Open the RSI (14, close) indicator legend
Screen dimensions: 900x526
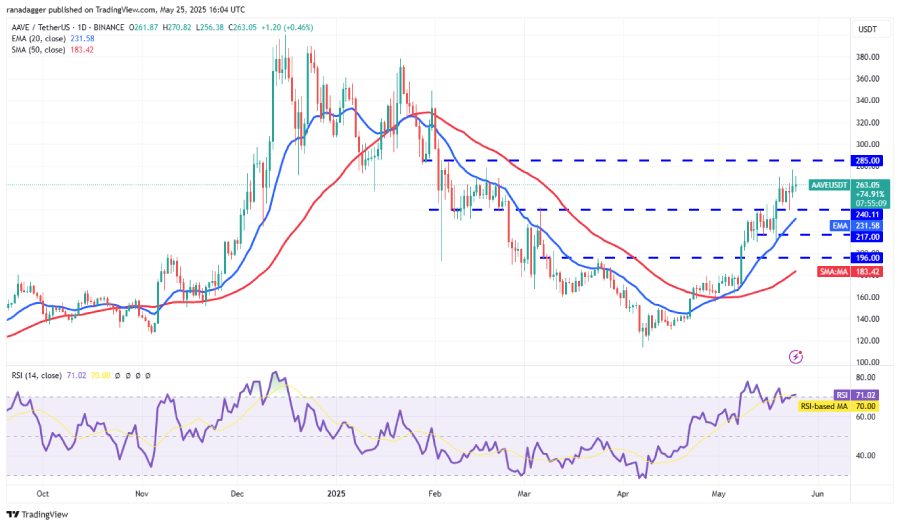(x=36, y=376)
